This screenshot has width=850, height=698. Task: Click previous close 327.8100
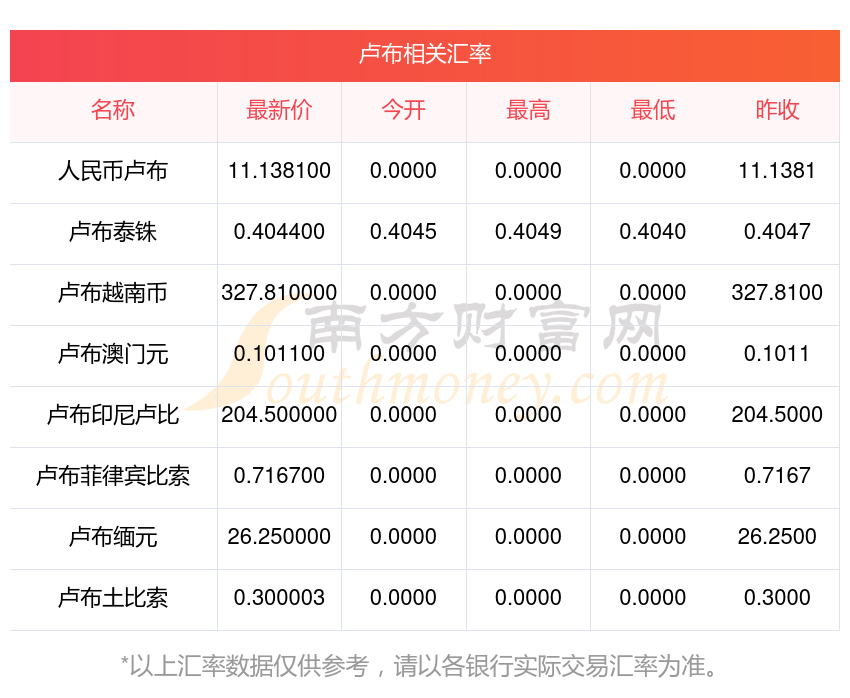click(777, 293)
